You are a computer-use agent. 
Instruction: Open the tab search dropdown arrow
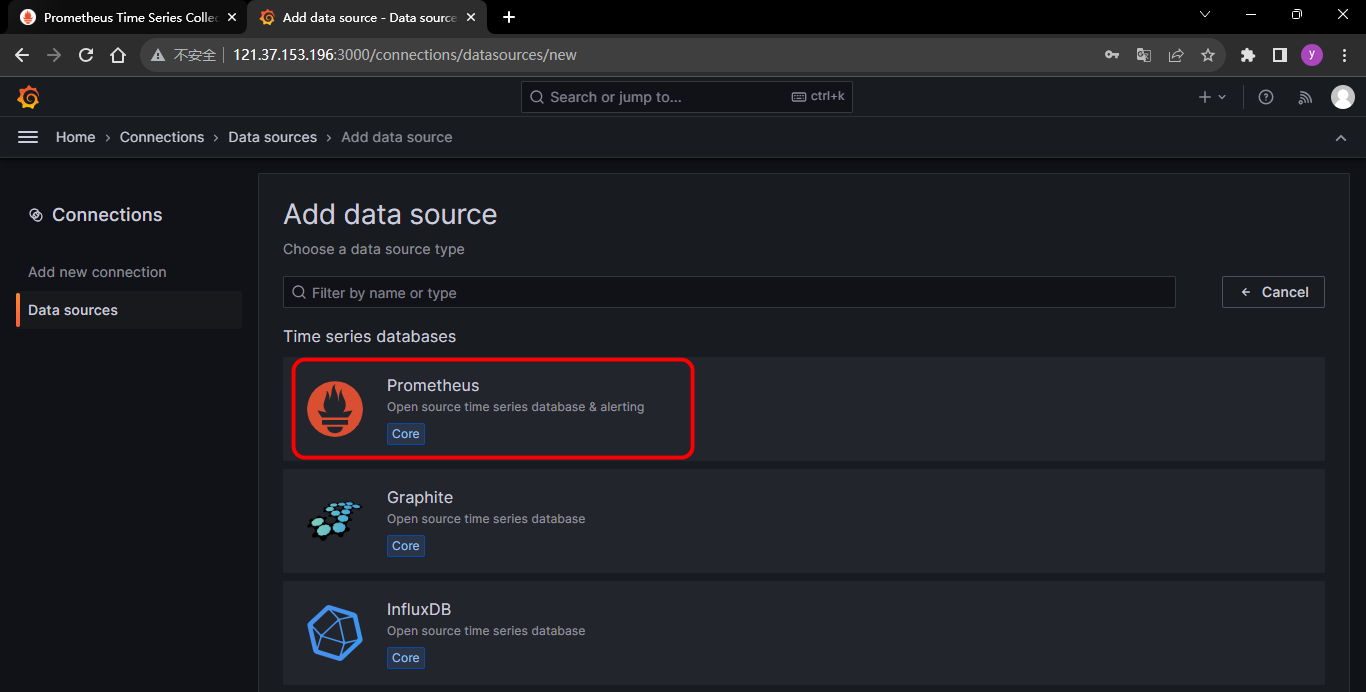coord(1204,15)
